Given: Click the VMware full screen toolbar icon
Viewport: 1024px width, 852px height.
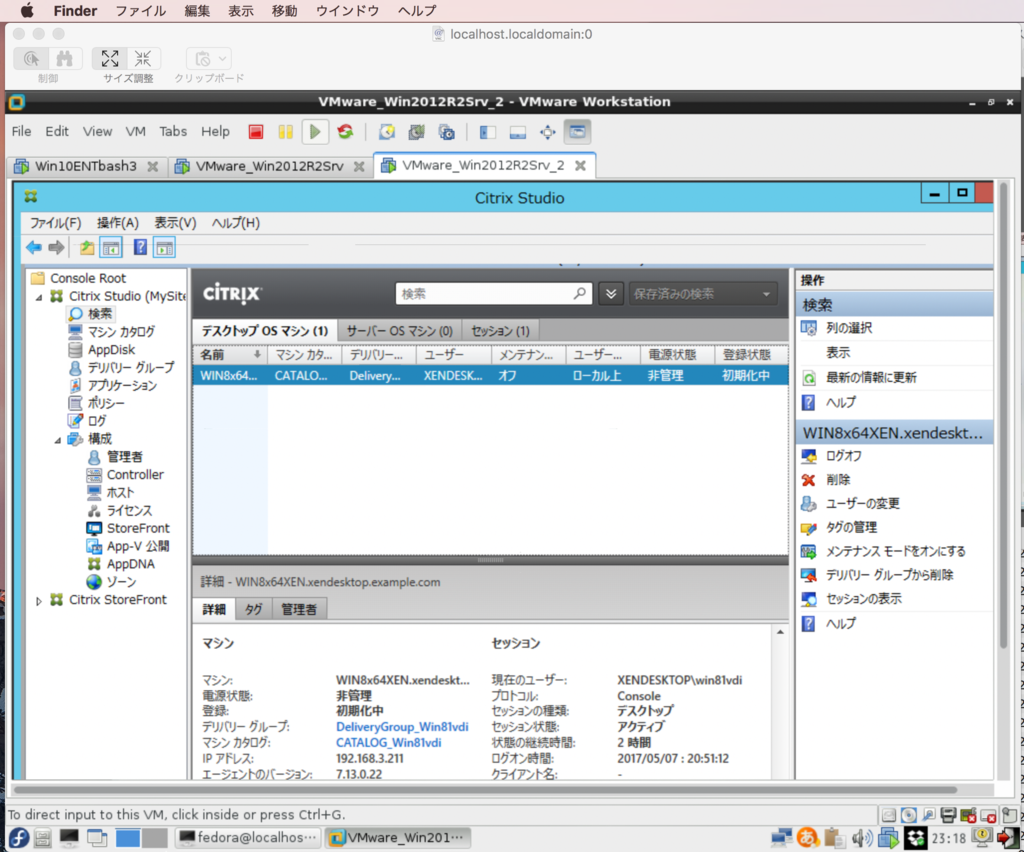Looking at the screenshot, I should pyautogui.click(x=547, y=133).
